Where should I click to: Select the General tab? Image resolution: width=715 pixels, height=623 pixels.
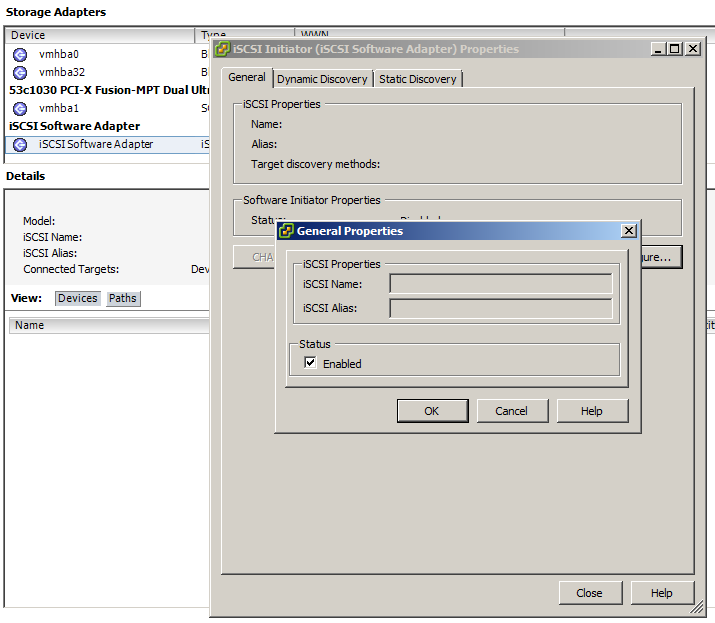point(247,78)
